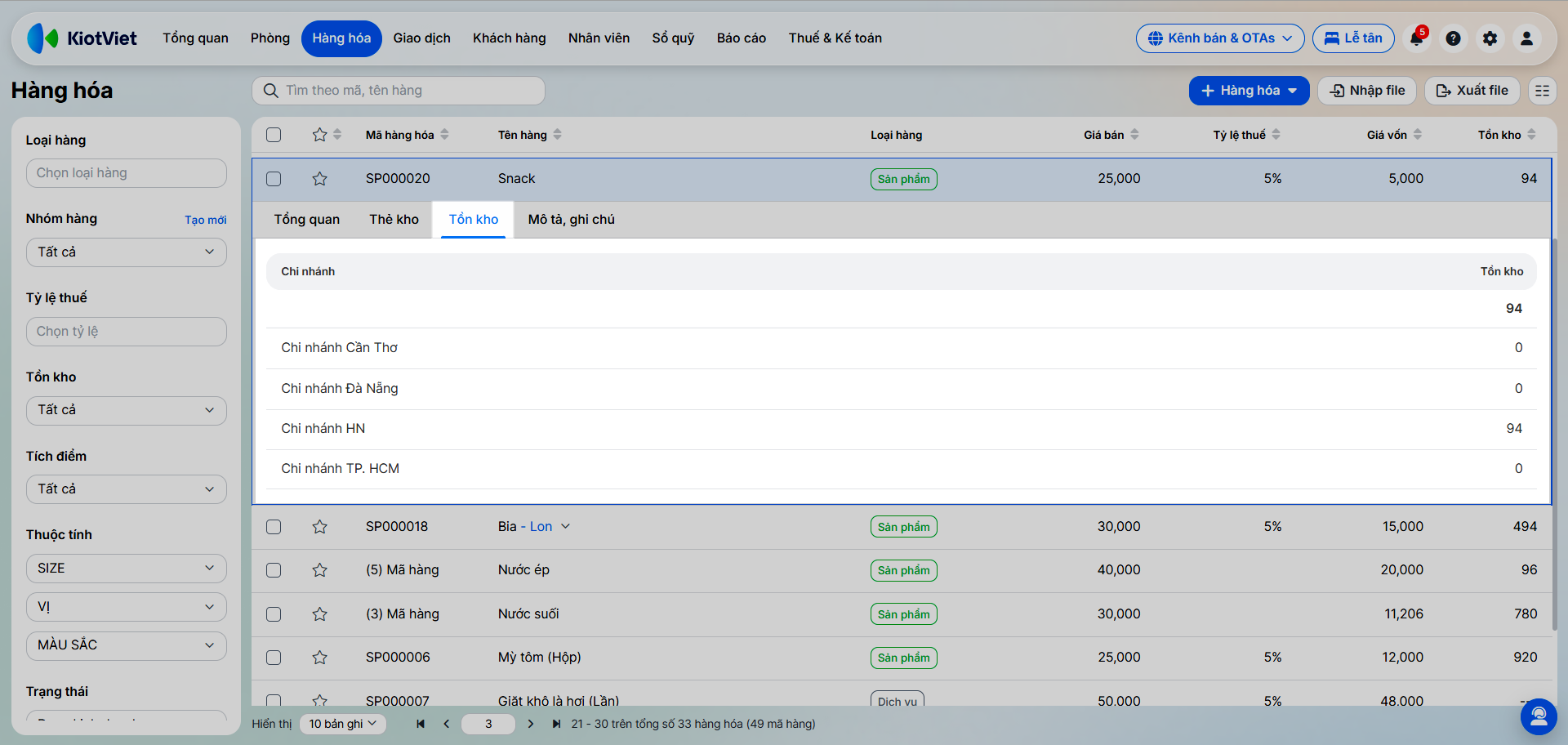Viewport: 1568px width, 745px height.
Task: Tick the checkbox for Nước suối
Action: (x=274, y=614)
